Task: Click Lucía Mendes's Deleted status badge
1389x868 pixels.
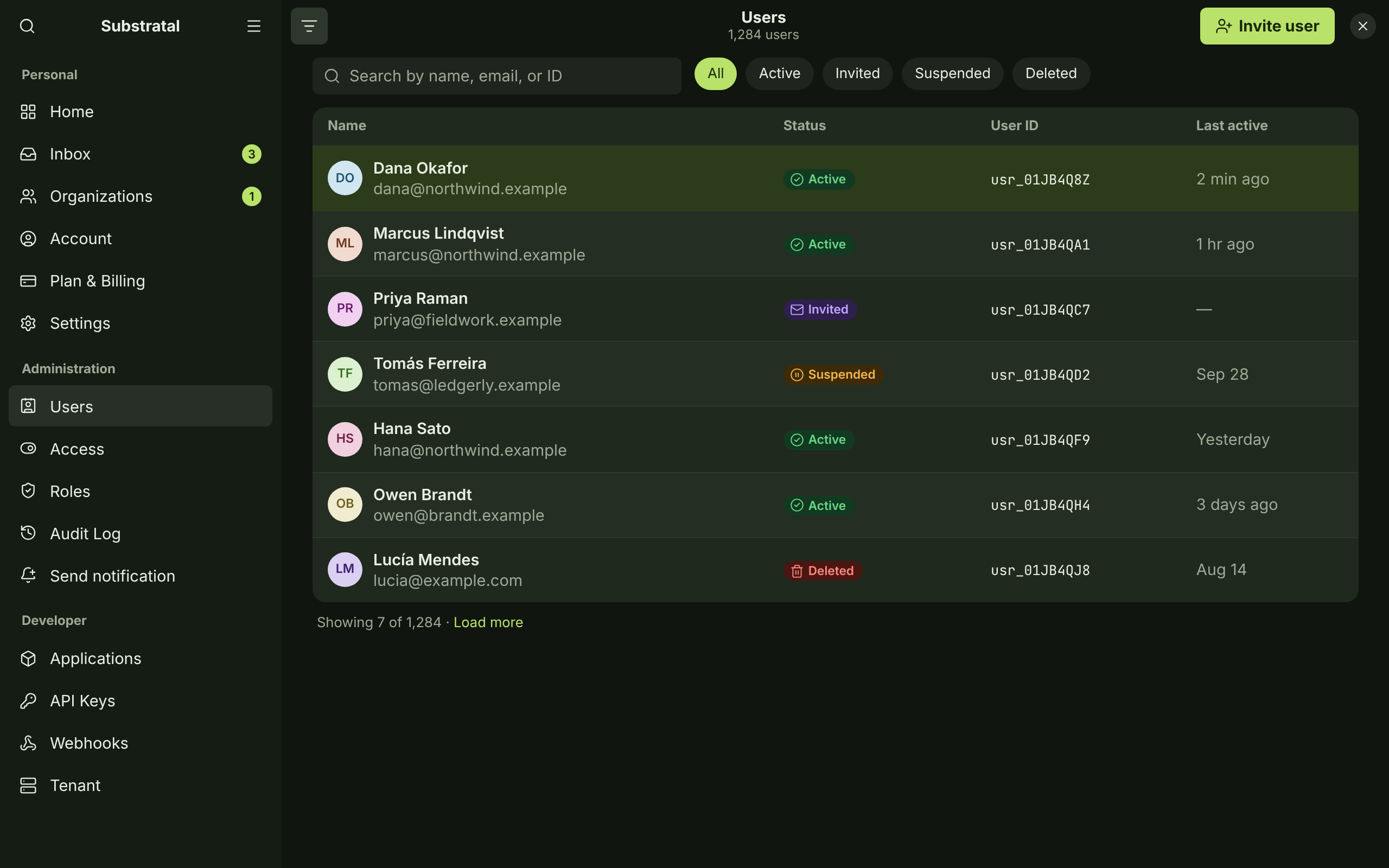Action: [823, 571]
